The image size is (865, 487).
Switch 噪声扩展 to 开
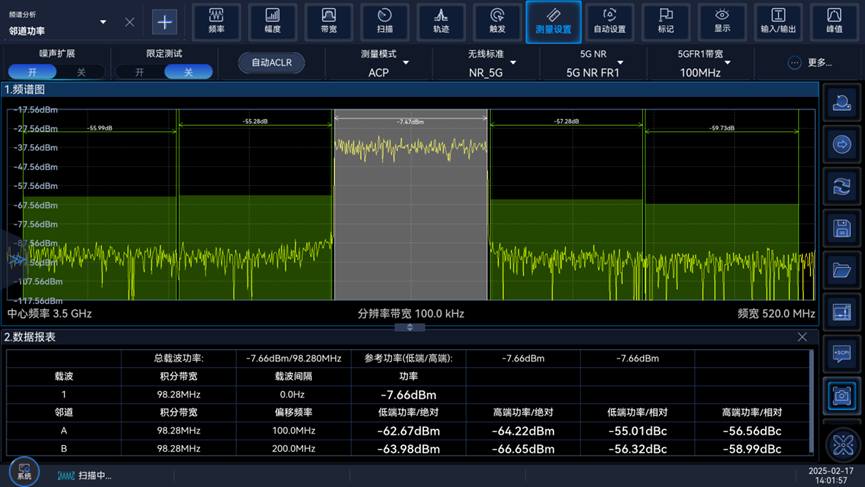[x=33, y=72]
